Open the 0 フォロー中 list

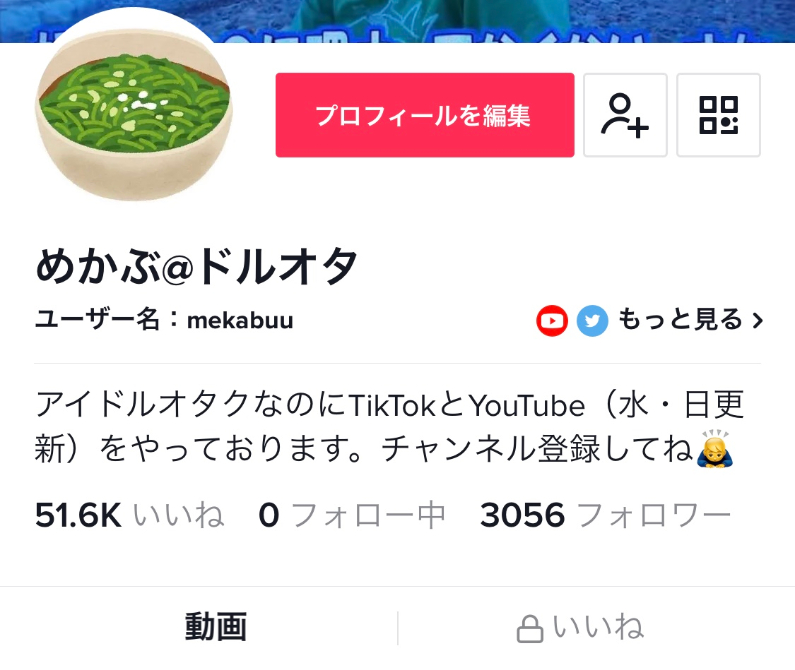pos(352,515)
